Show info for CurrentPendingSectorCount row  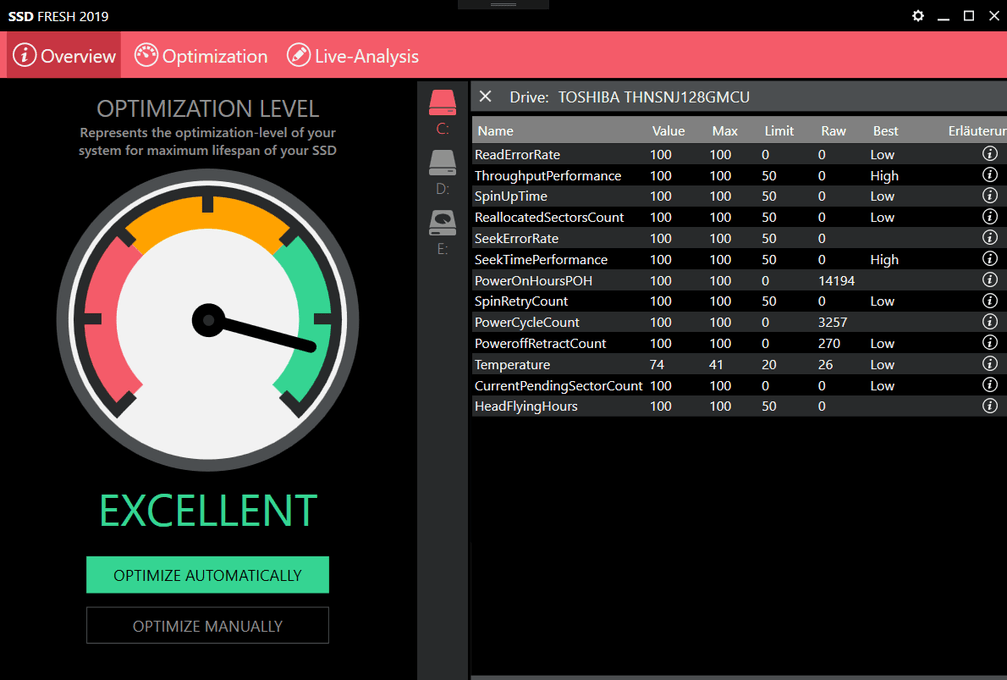point(990,385)
